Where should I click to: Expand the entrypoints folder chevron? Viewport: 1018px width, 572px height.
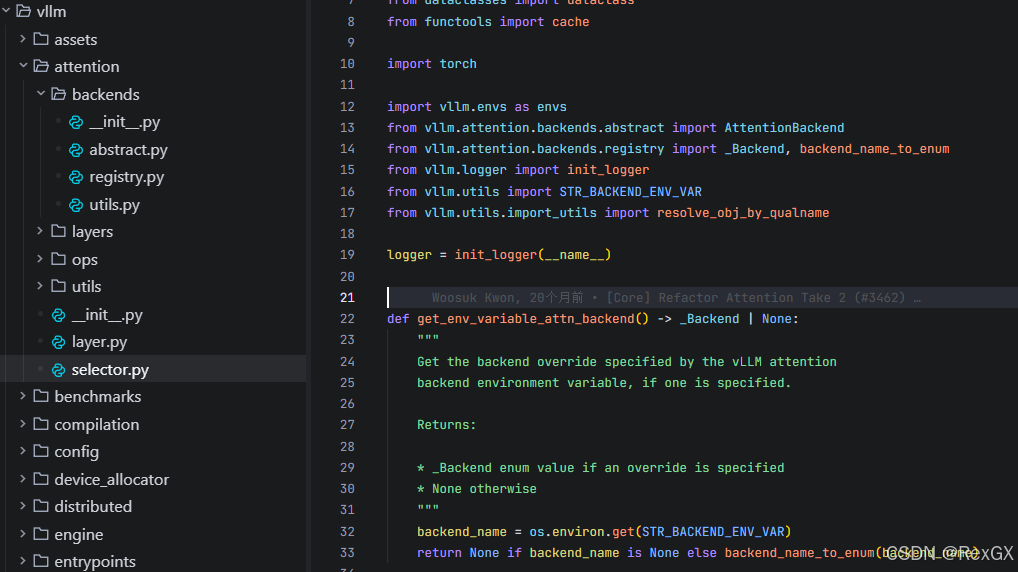click(23, 561)
